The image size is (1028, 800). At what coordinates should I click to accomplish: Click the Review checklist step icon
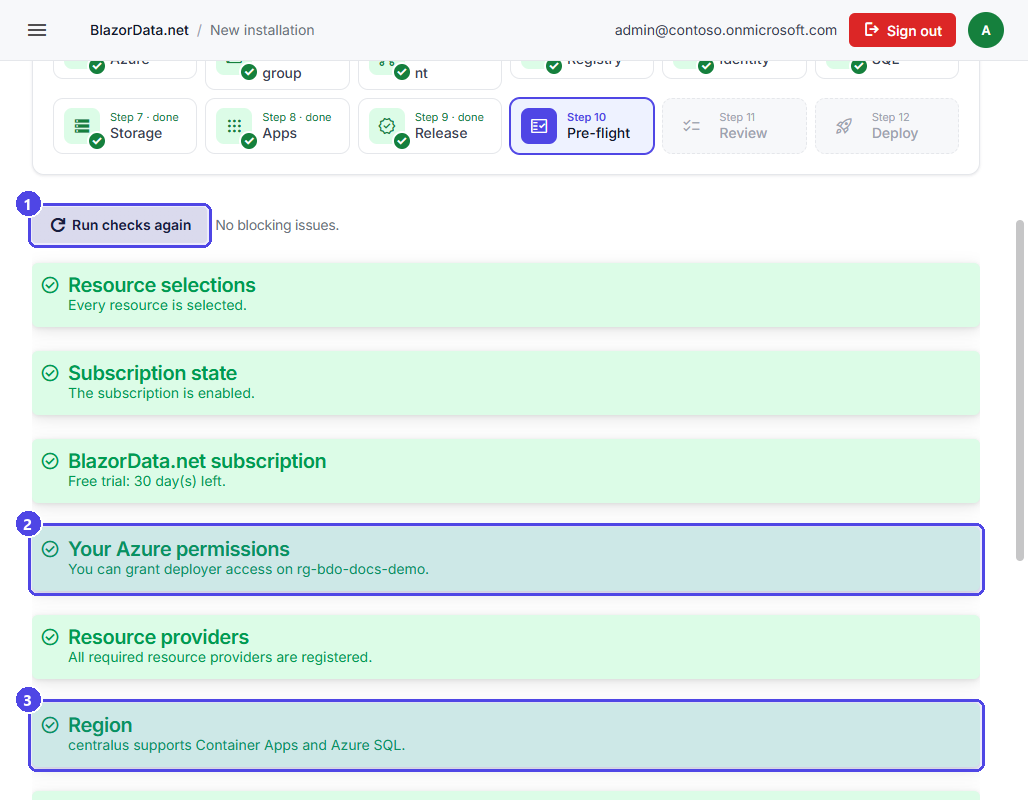(x=692, y=126)
